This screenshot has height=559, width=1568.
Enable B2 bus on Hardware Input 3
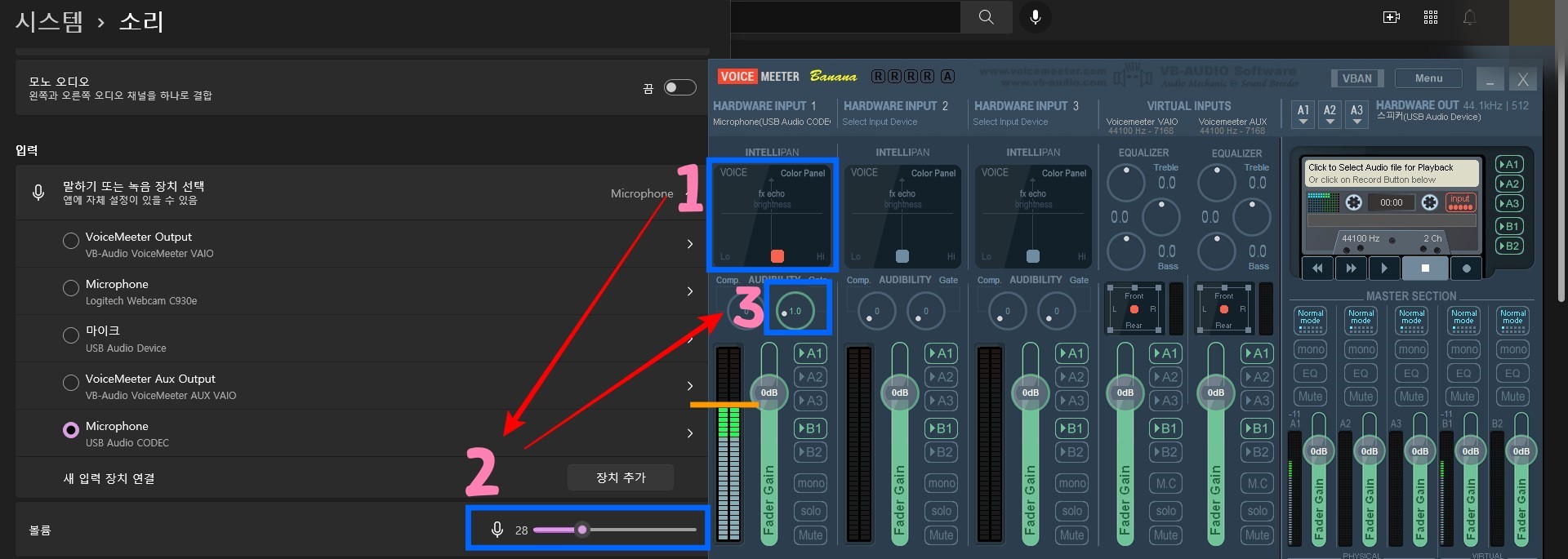[1071, 452]
